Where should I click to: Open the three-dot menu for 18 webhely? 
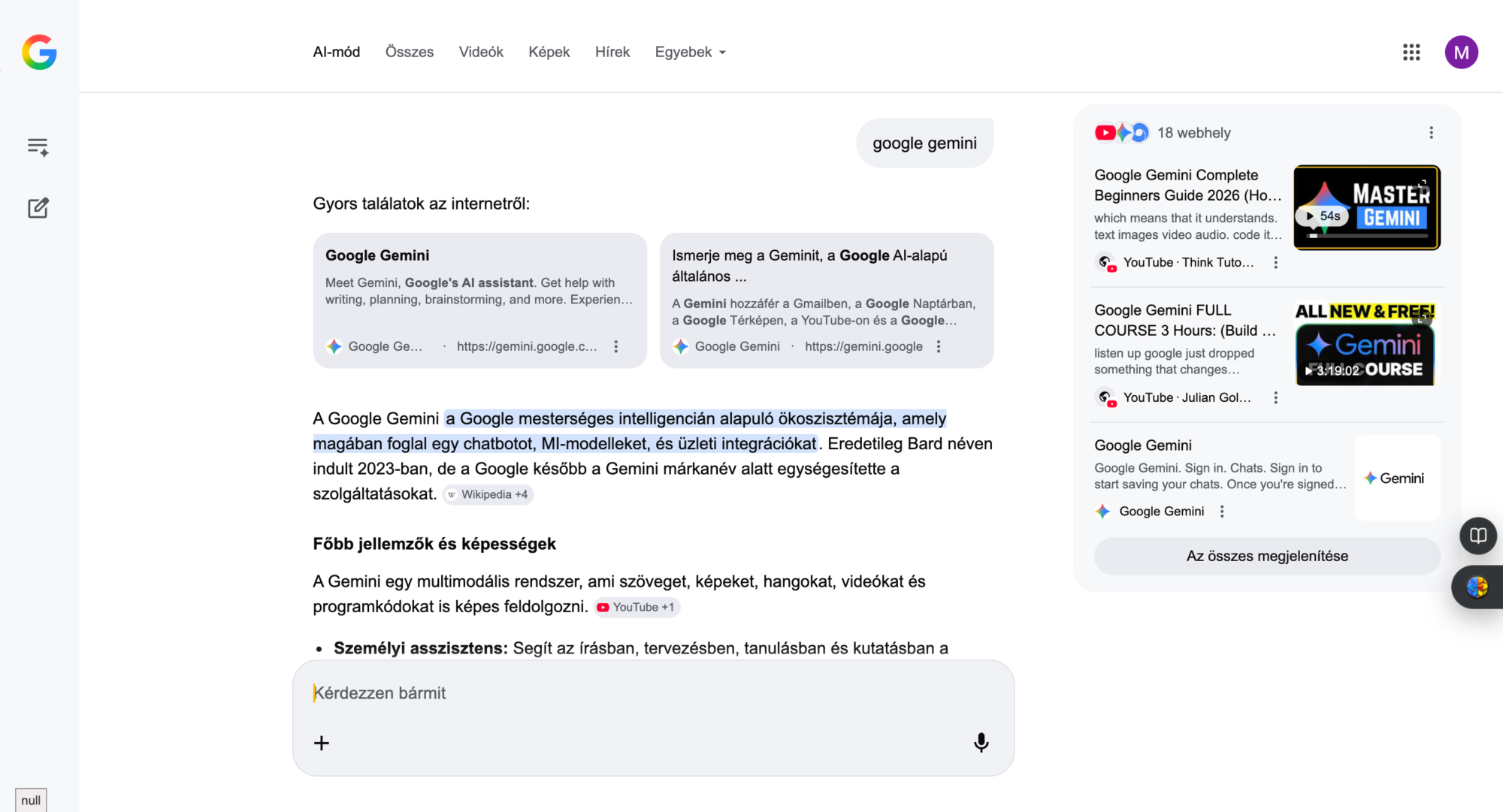1431,132
